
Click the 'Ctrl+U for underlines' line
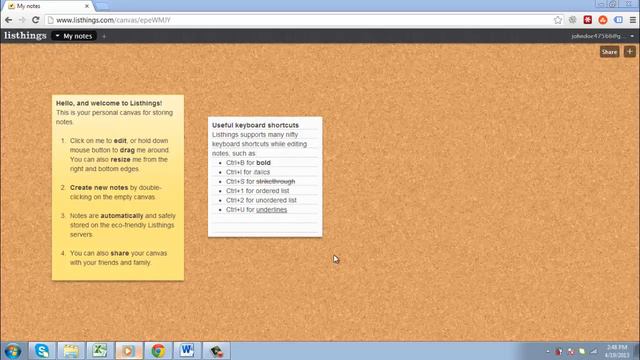click(256, 209)
